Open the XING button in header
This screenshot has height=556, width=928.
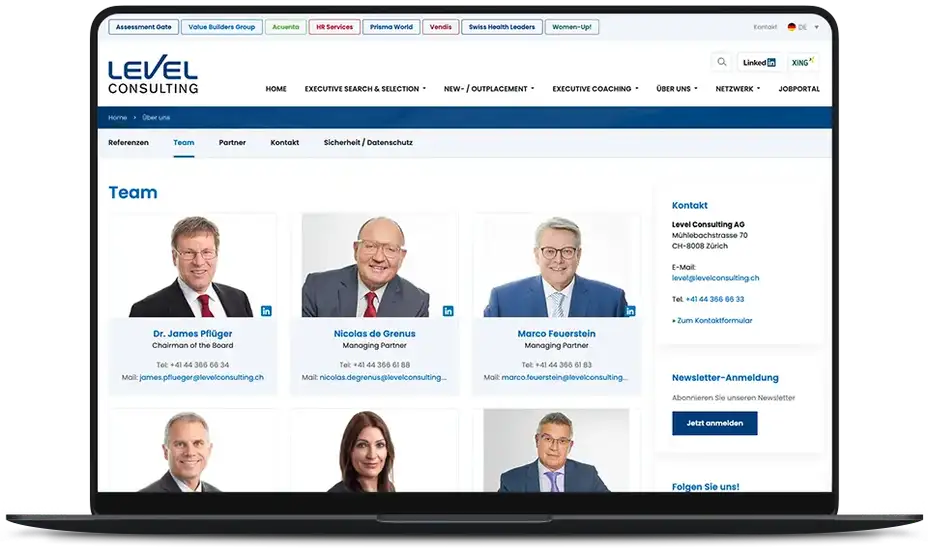(803, 62)
